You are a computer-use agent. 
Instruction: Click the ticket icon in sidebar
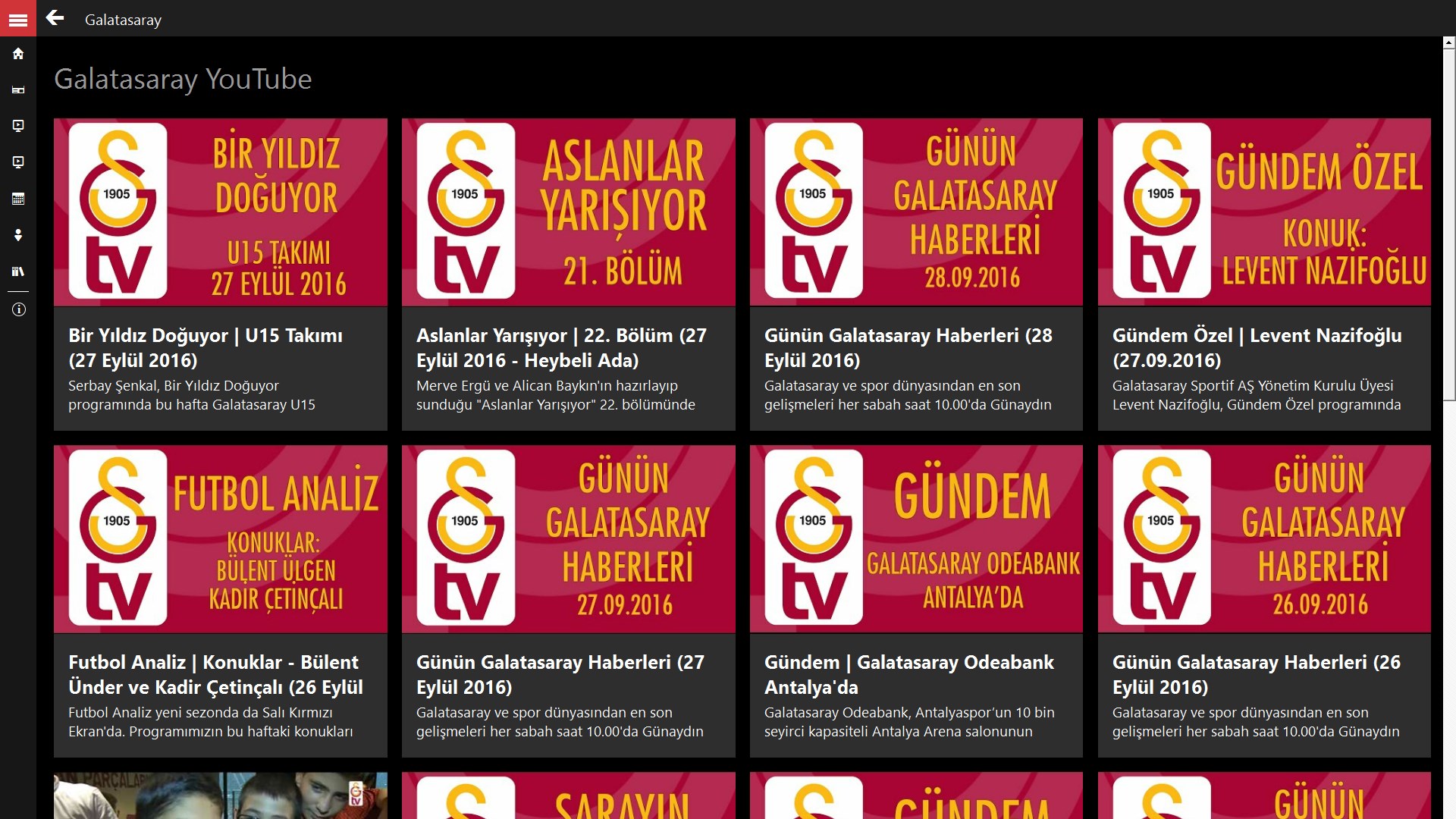pos(18,90)
